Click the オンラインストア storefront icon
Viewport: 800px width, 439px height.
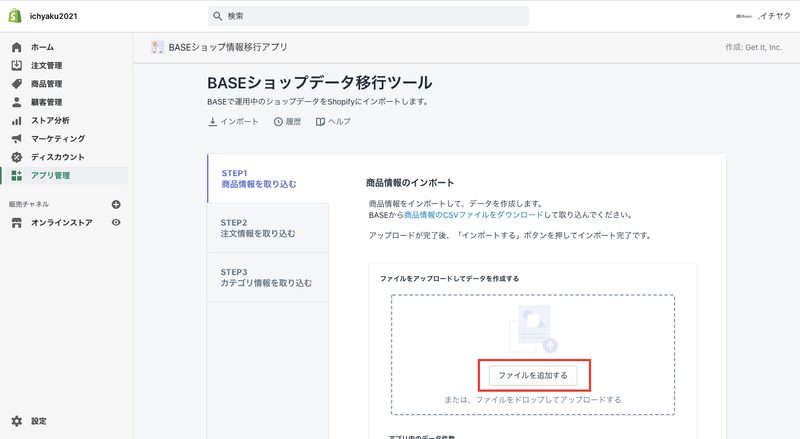click(x=16, y=223)
